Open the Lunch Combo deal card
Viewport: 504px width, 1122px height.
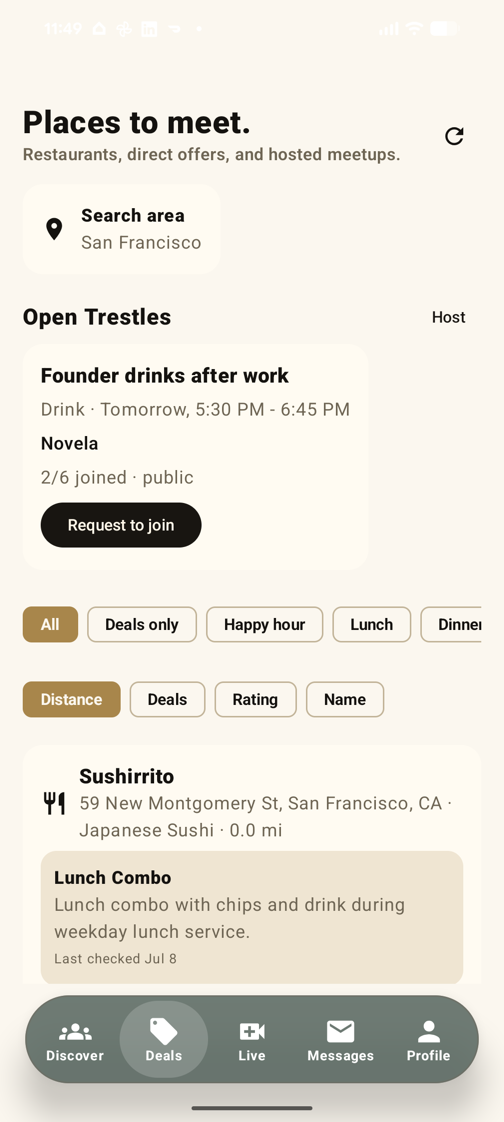click(252, 917)
